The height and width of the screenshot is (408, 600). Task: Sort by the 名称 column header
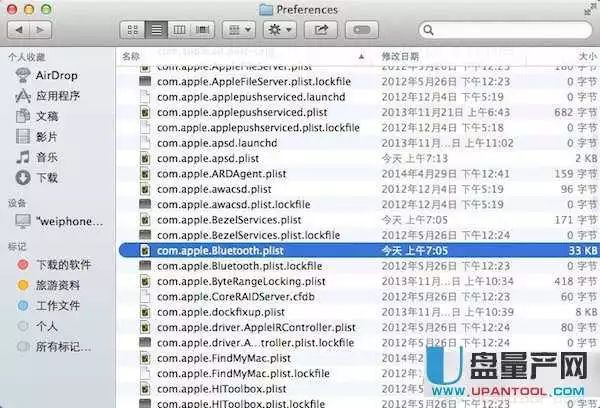click(131, 57)
